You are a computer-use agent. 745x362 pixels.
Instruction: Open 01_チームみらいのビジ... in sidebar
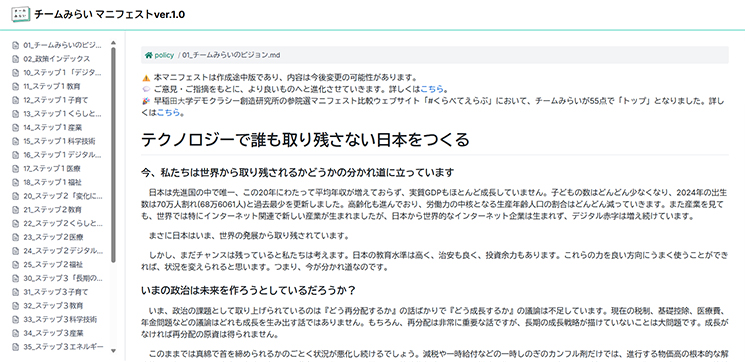pos(63,46)
